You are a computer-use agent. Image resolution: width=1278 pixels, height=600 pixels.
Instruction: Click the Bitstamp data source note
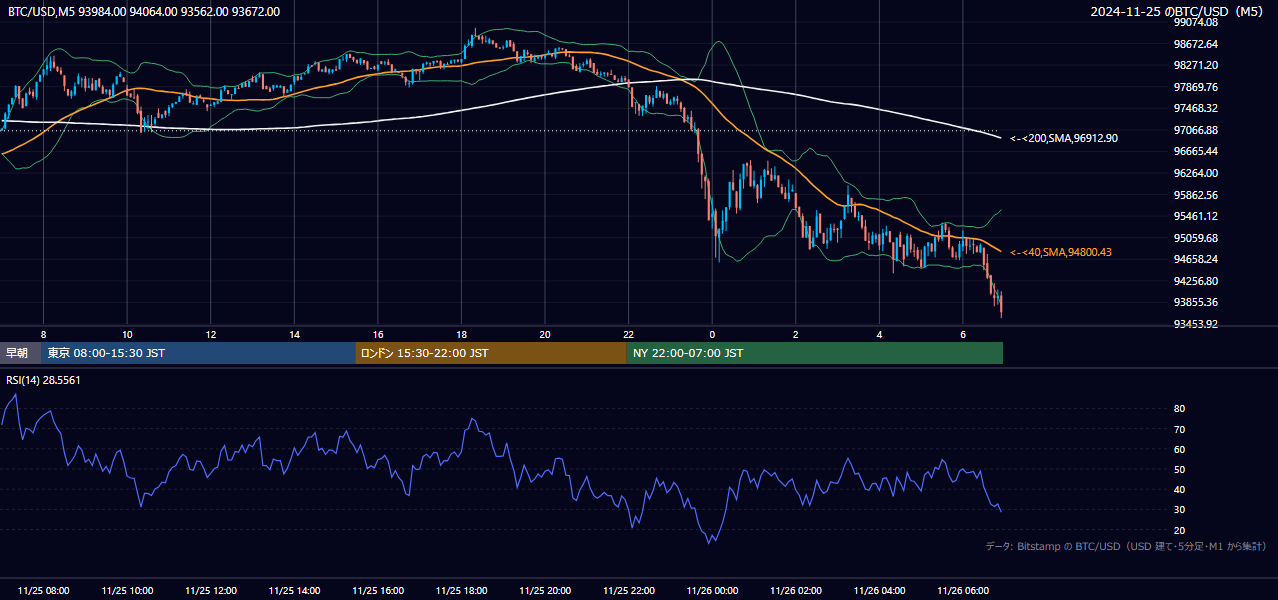pyautogui.click(x=1126, y=546)
